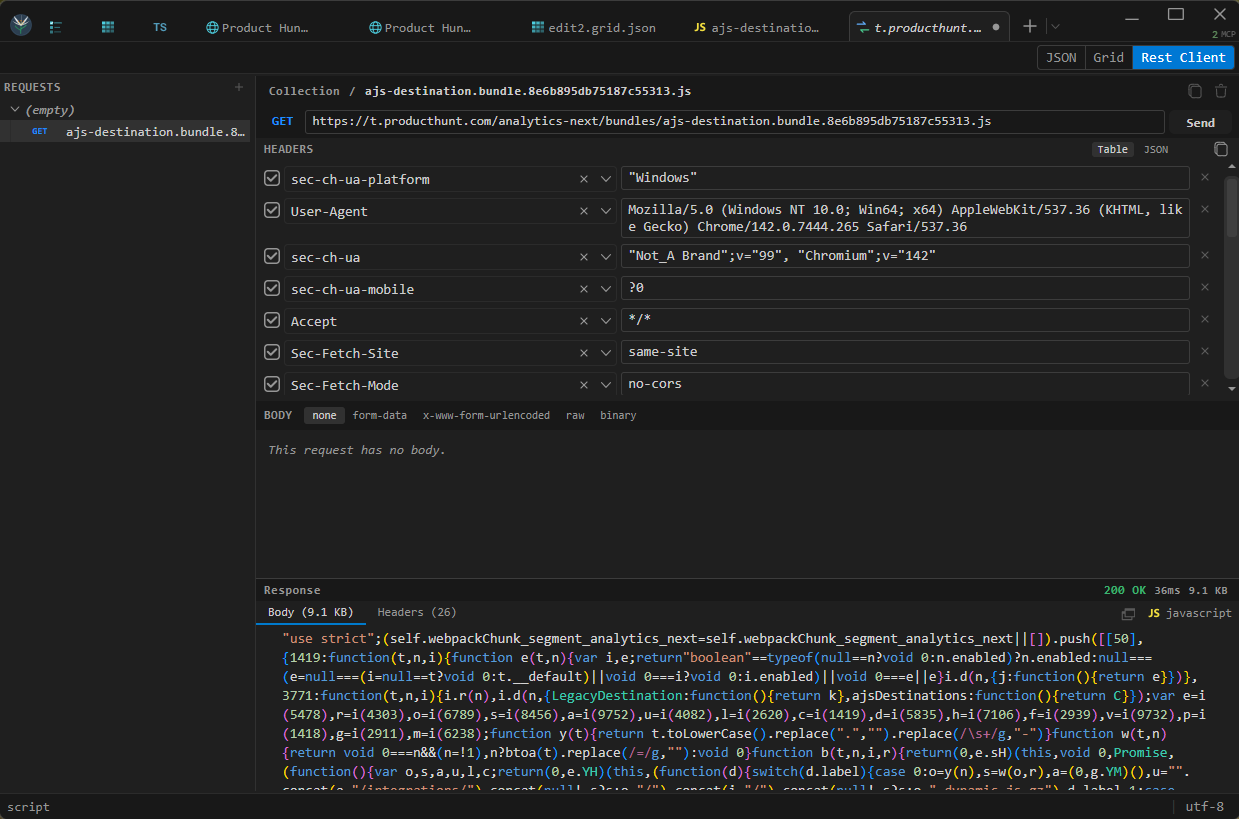Image resolution: width=1239 pixels, height=819 pixels.
Task: Copy headers using the HEADERS copy icon
Action: point(1220,149)
